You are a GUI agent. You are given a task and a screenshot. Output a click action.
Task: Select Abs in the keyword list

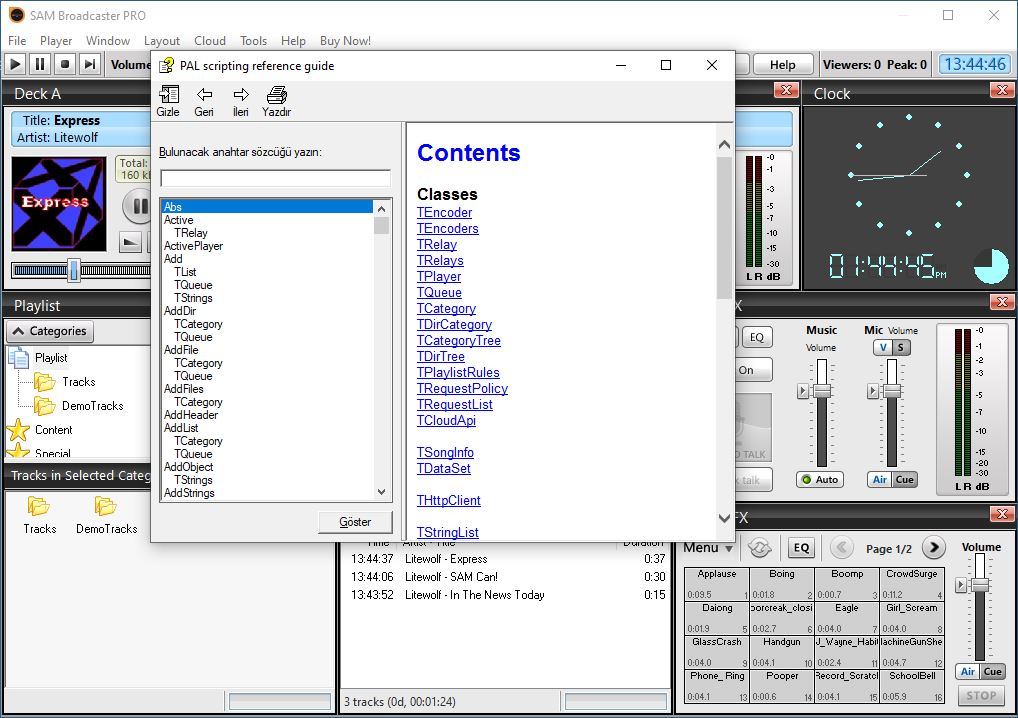(267, 206)
